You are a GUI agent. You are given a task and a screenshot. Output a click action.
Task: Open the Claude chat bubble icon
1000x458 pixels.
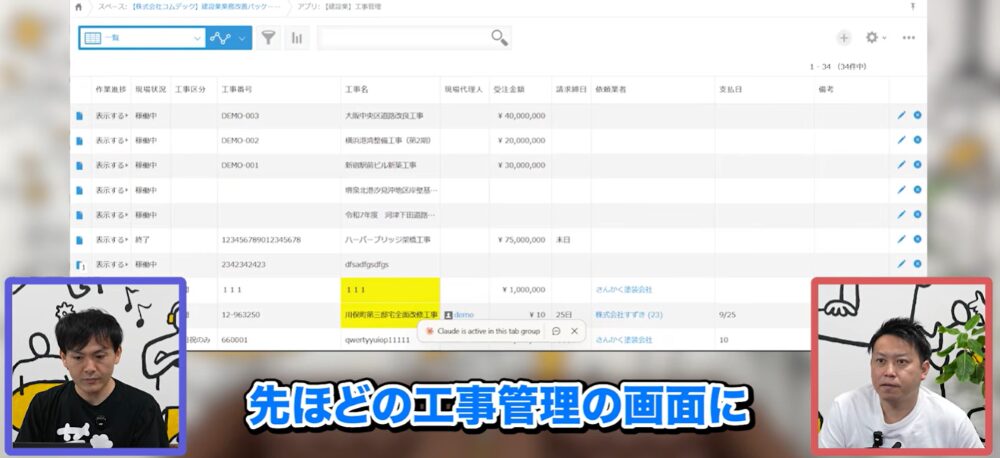(556, 331)
